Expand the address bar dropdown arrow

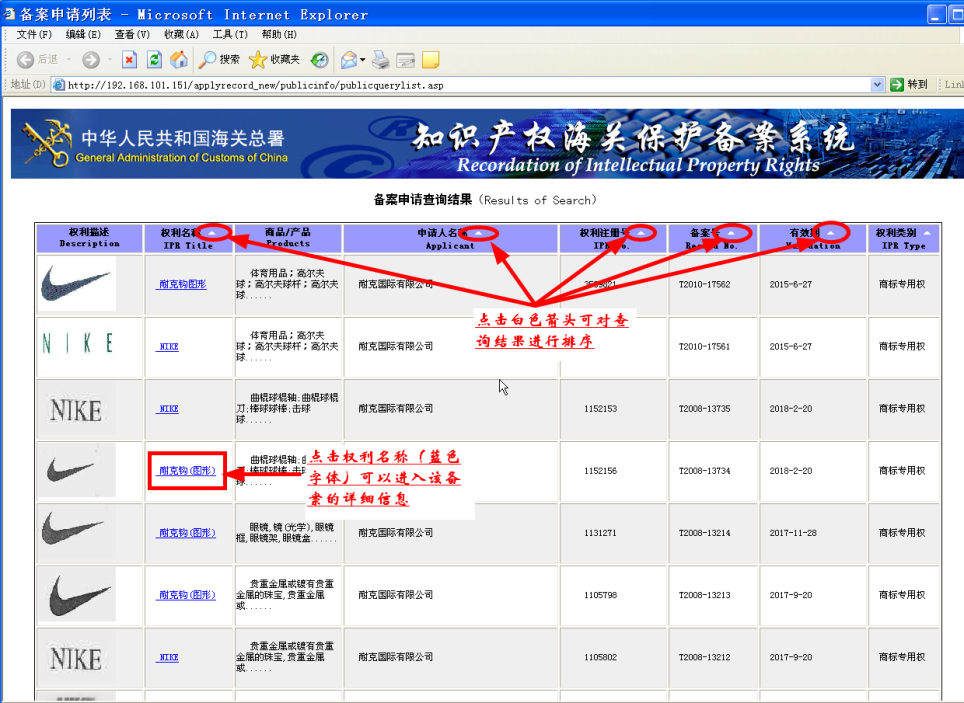point(877,85)
